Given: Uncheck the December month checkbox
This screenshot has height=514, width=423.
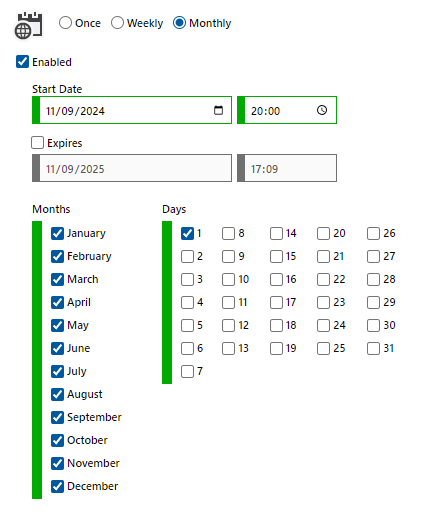Looking at the screenshot, I should [57, 486].
